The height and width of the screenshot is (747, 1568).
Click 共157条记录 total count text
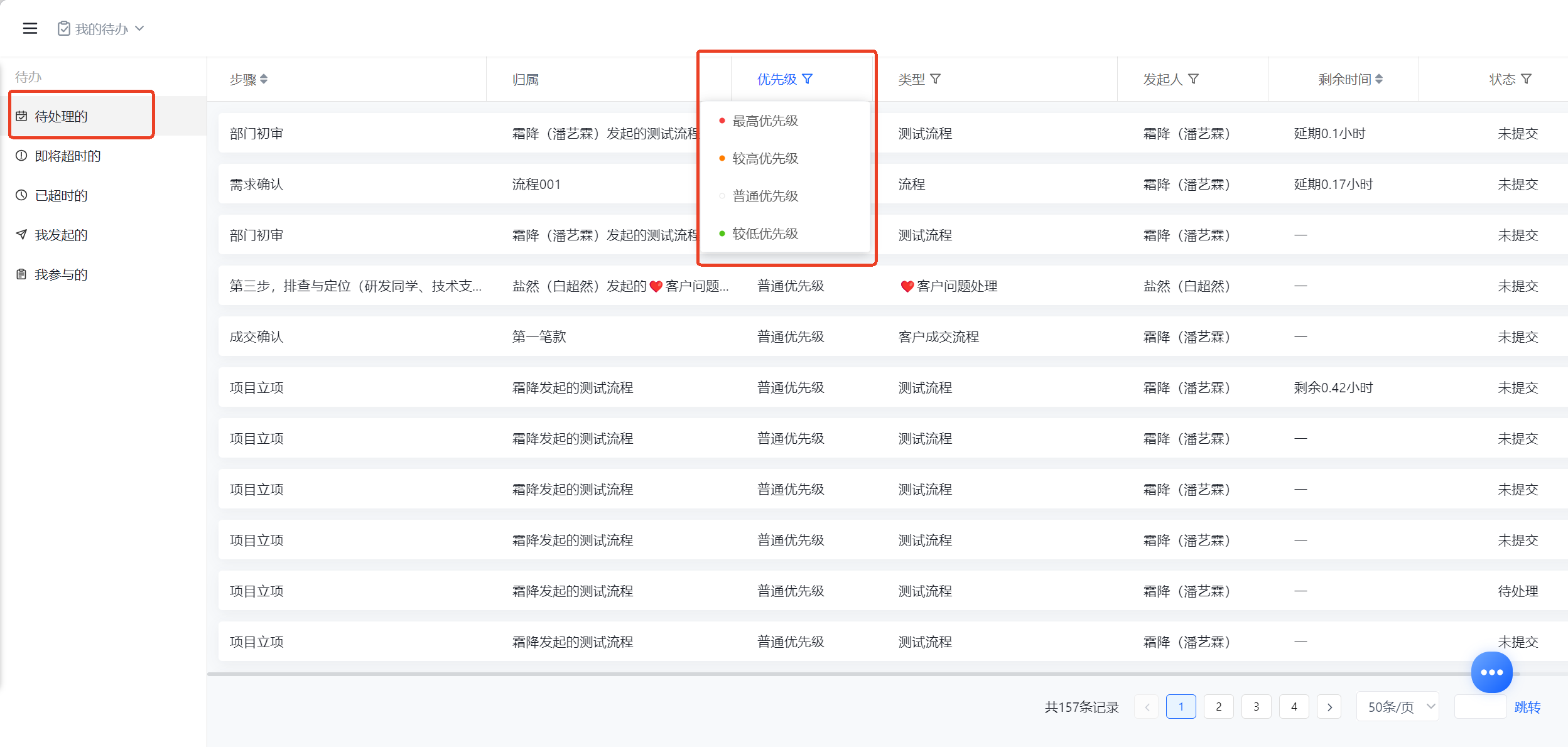(1081, 707)
